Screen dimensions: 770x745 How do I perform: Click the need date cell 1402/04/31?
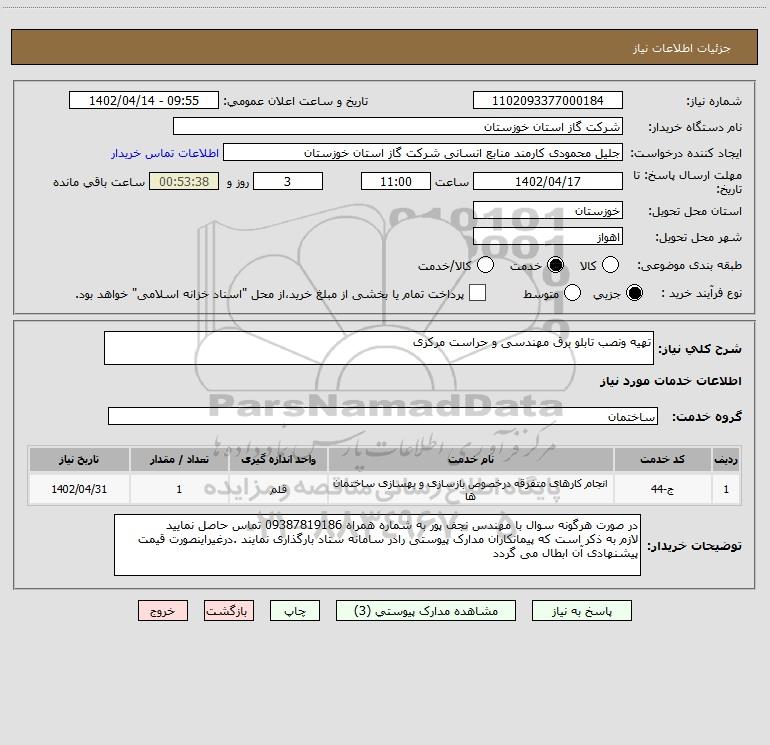(79, 489)
